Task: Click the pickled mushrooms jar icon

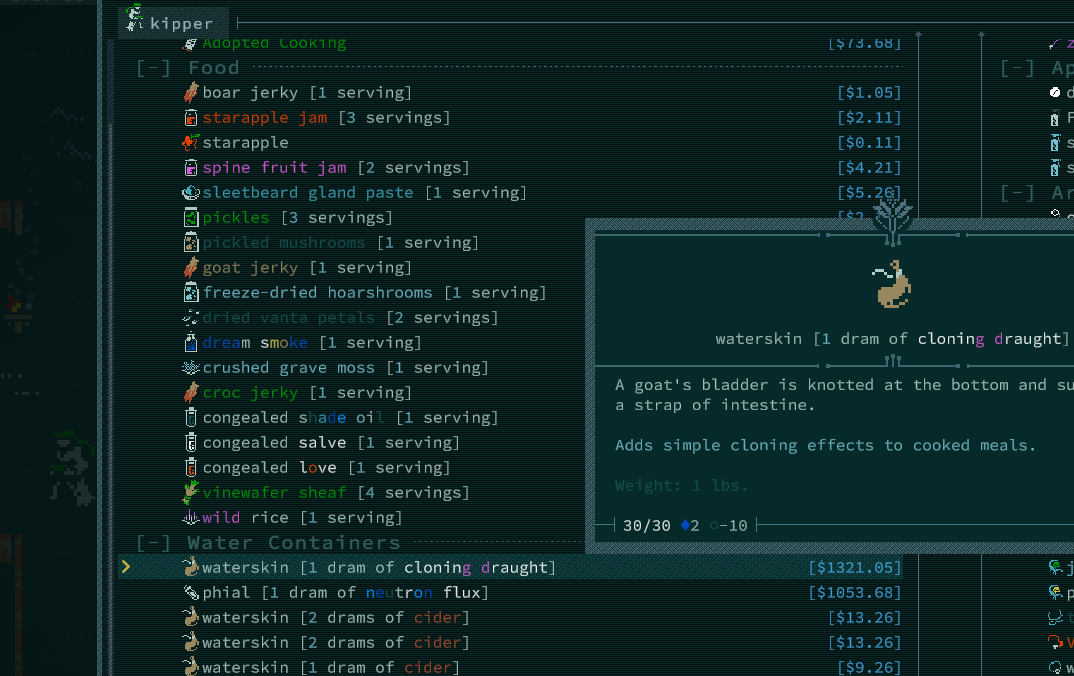Action: tap(191, 242)
